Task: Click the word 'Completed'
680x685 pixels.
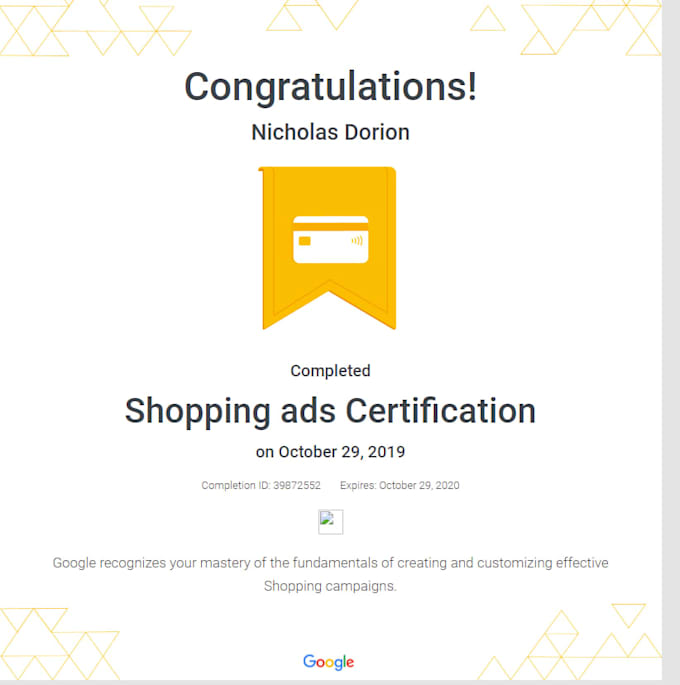Action: [330, 371]
